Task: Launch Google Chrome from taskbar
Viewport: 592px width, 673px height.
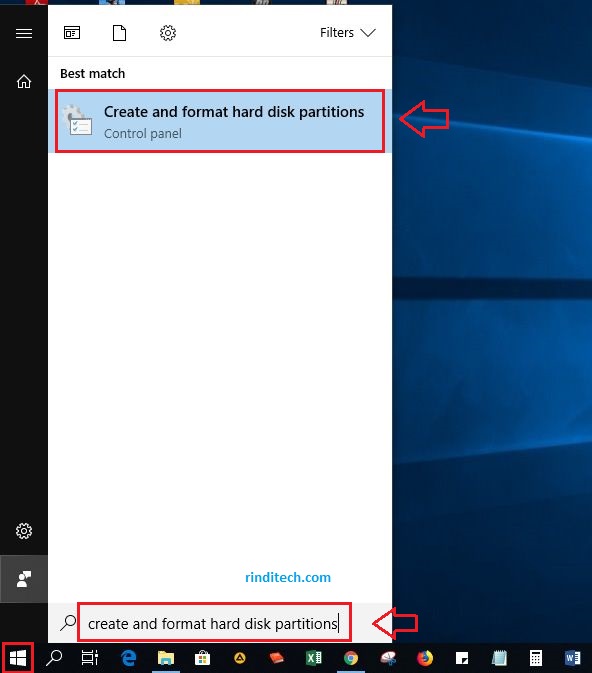Action: click(x=351, y=658)
